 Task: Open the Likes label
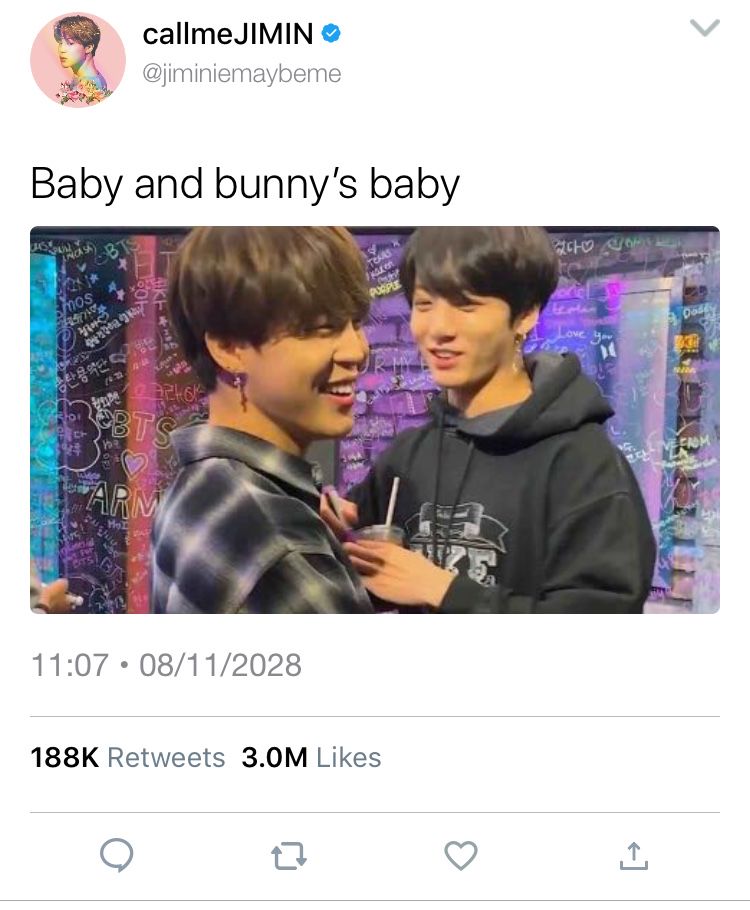click(348, 757)
